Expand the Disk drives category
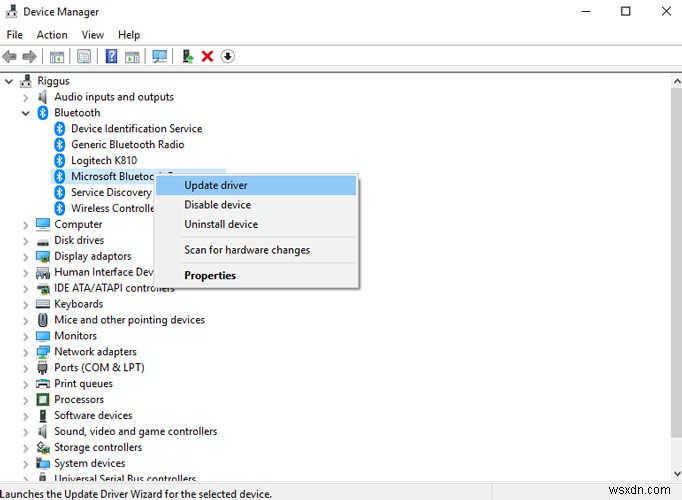 pyautogui.click(x=26, y=241)
